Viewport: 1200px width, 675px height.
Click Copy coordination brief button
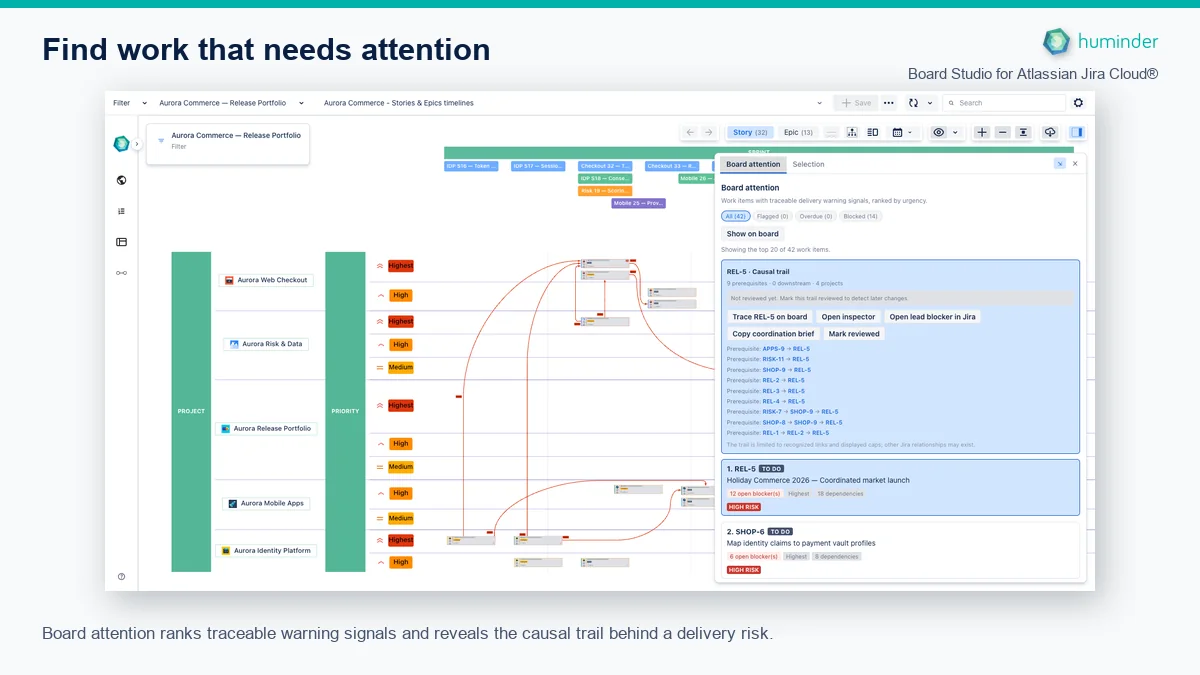(773, 334)
